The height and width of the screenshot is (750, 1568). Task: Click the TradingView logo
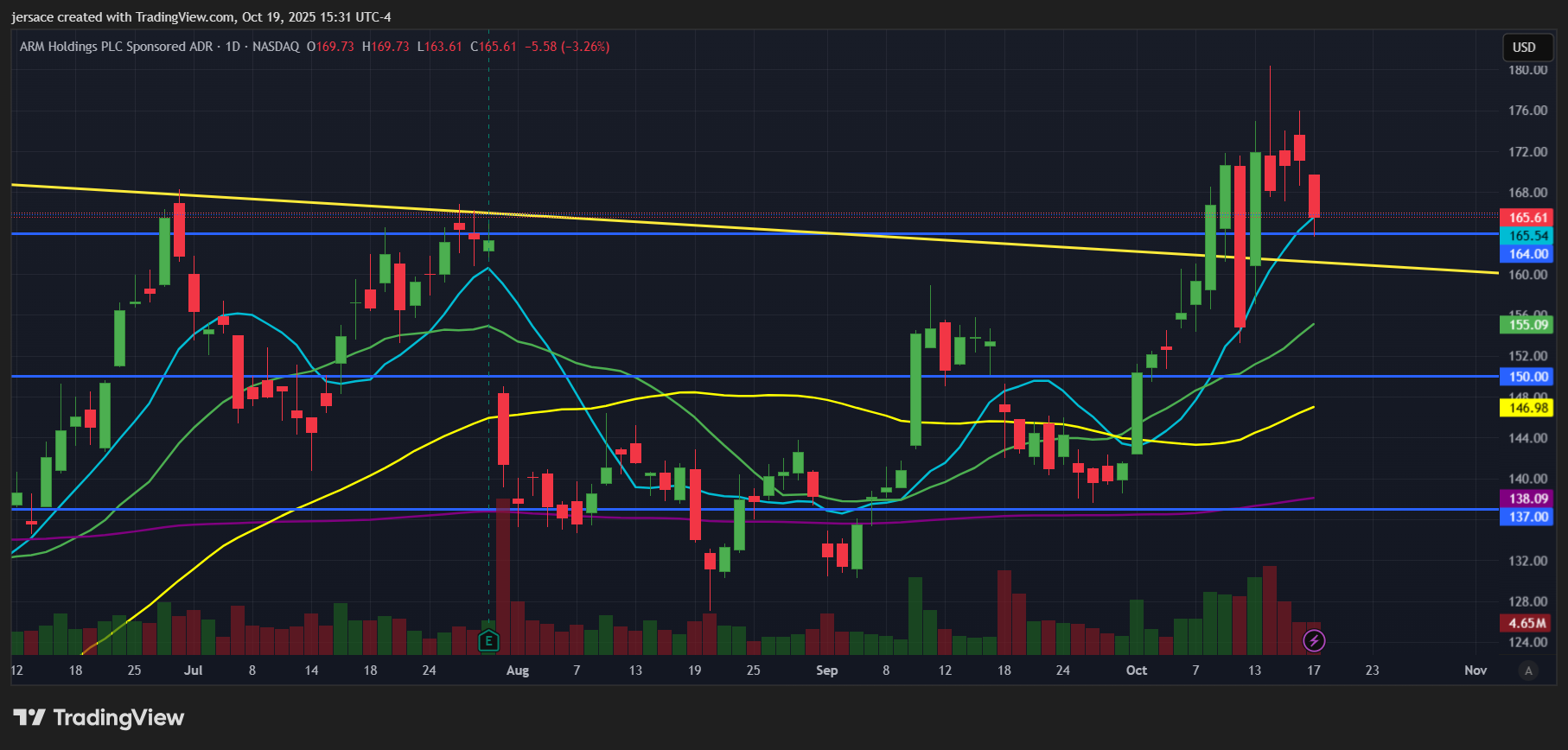coord(99,718)
